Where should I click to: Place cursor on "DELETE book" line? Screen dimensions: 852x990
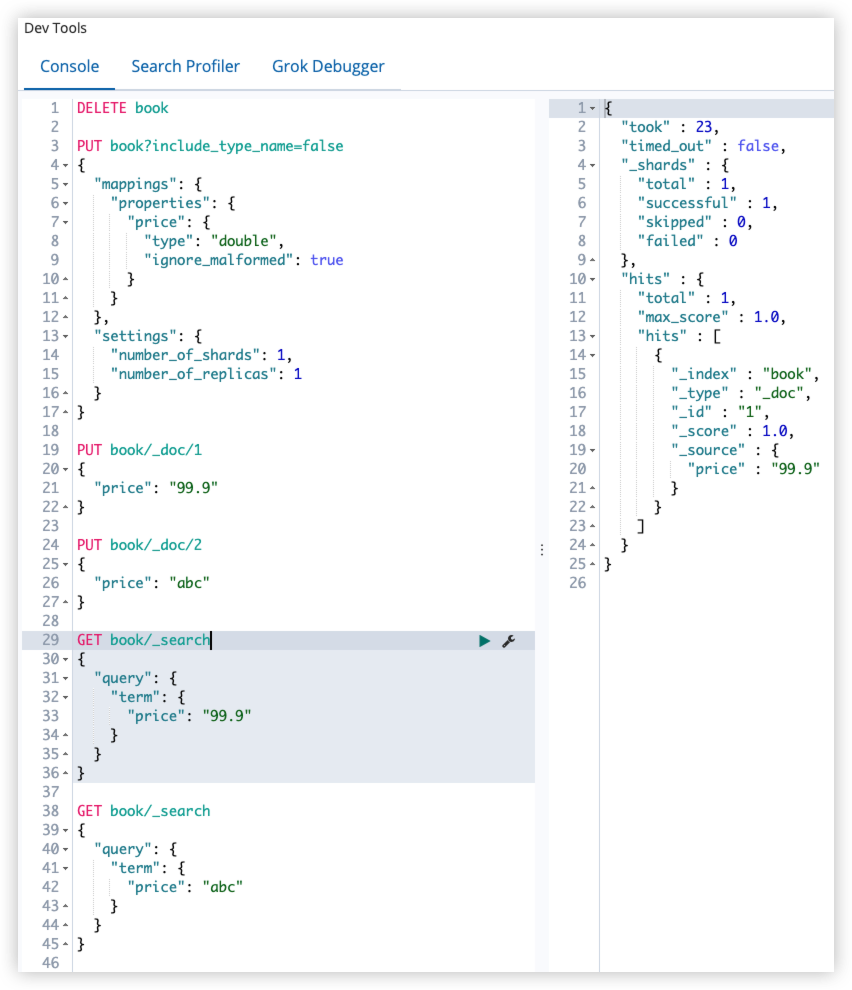pos(123,108)
